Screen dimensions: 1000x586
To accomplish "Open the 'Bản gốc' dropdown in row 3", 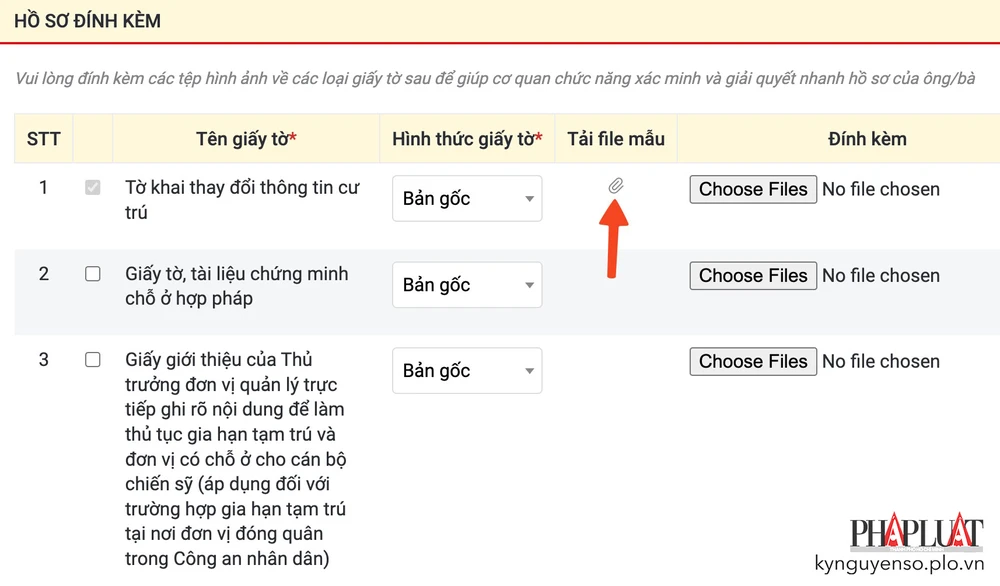I will coord(466,371).
